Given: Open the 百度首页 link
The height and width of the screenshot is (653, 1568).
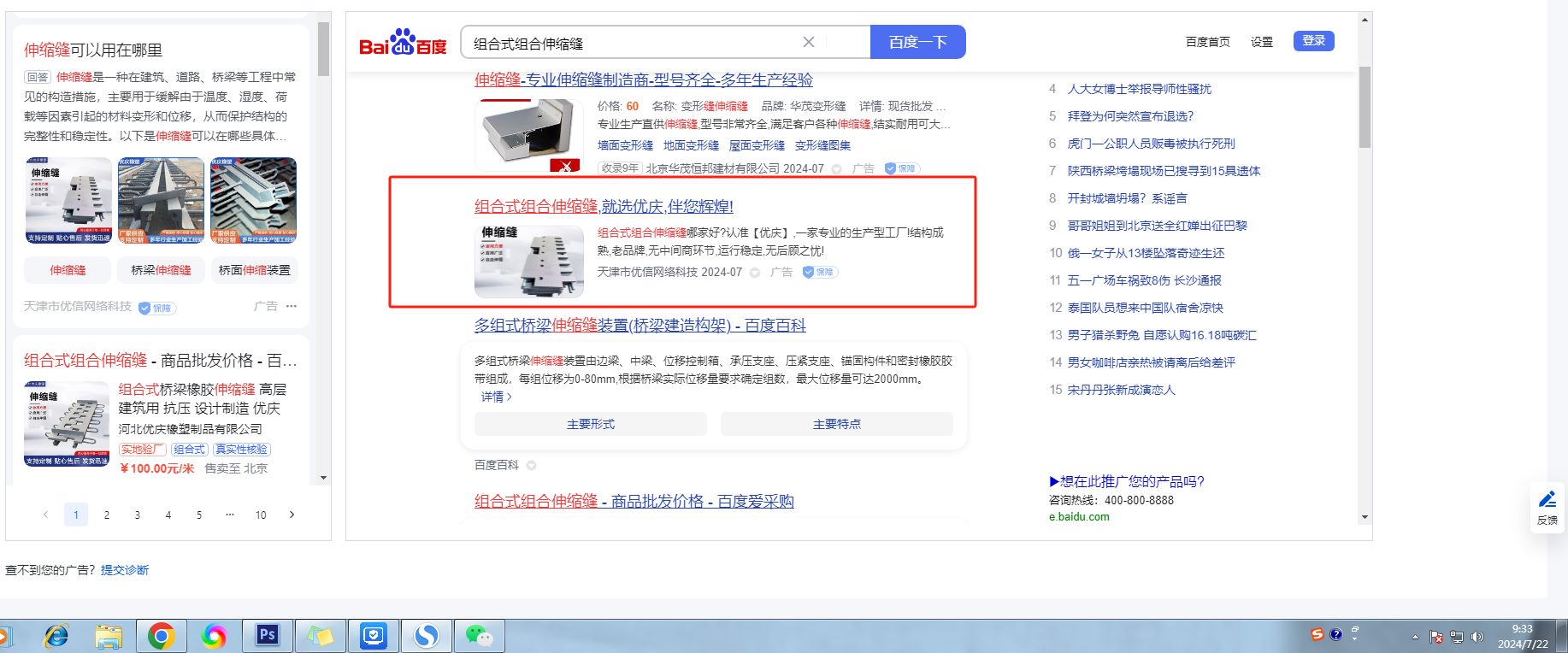Looking at the screenshot, I should coord(1207,42).
